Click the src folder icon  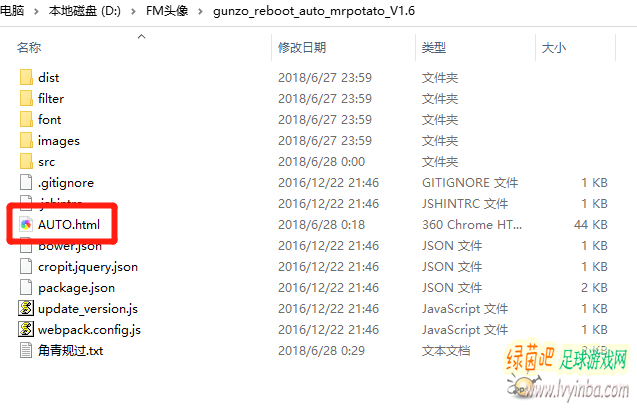coord(26,161)
